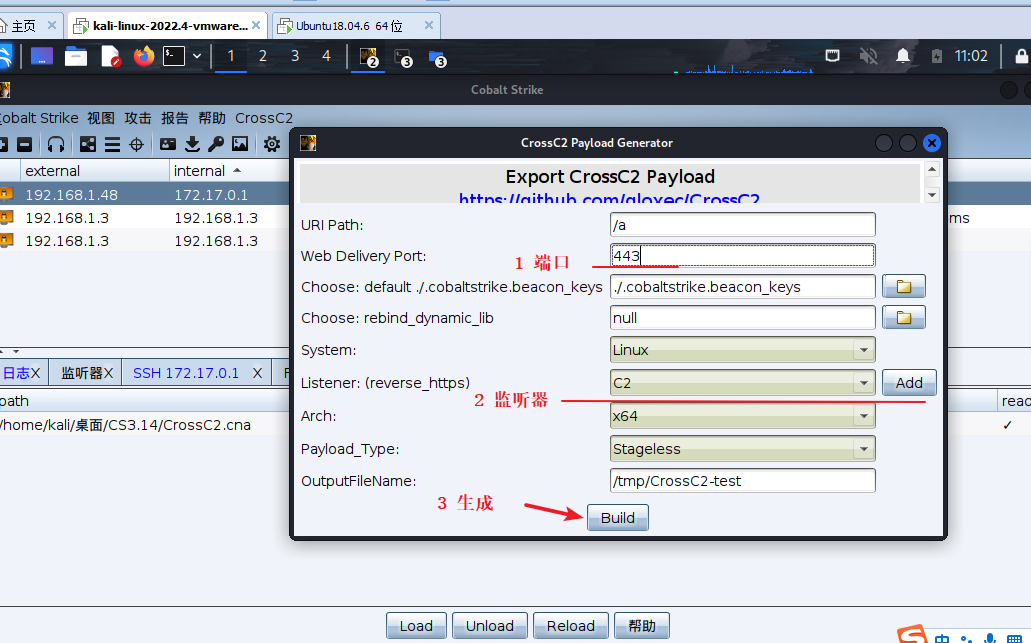Open the Listener dropdown showing C2
The height and width of the screenshot is (643, 1031).
pyautogui.click(x=742, y=383)
